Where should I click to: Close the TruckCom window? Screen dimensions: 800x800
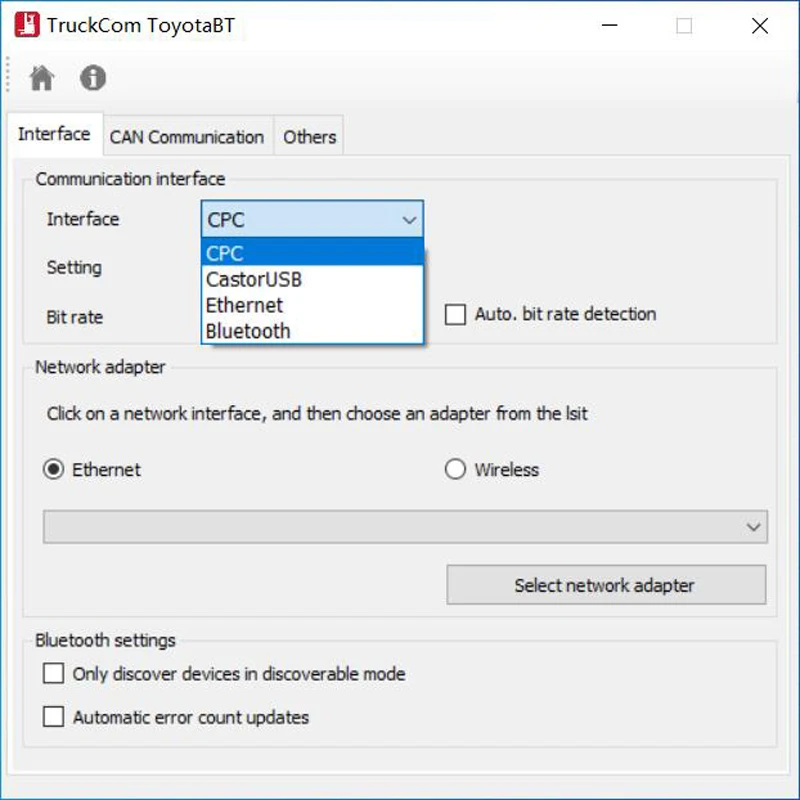point(760,27)
